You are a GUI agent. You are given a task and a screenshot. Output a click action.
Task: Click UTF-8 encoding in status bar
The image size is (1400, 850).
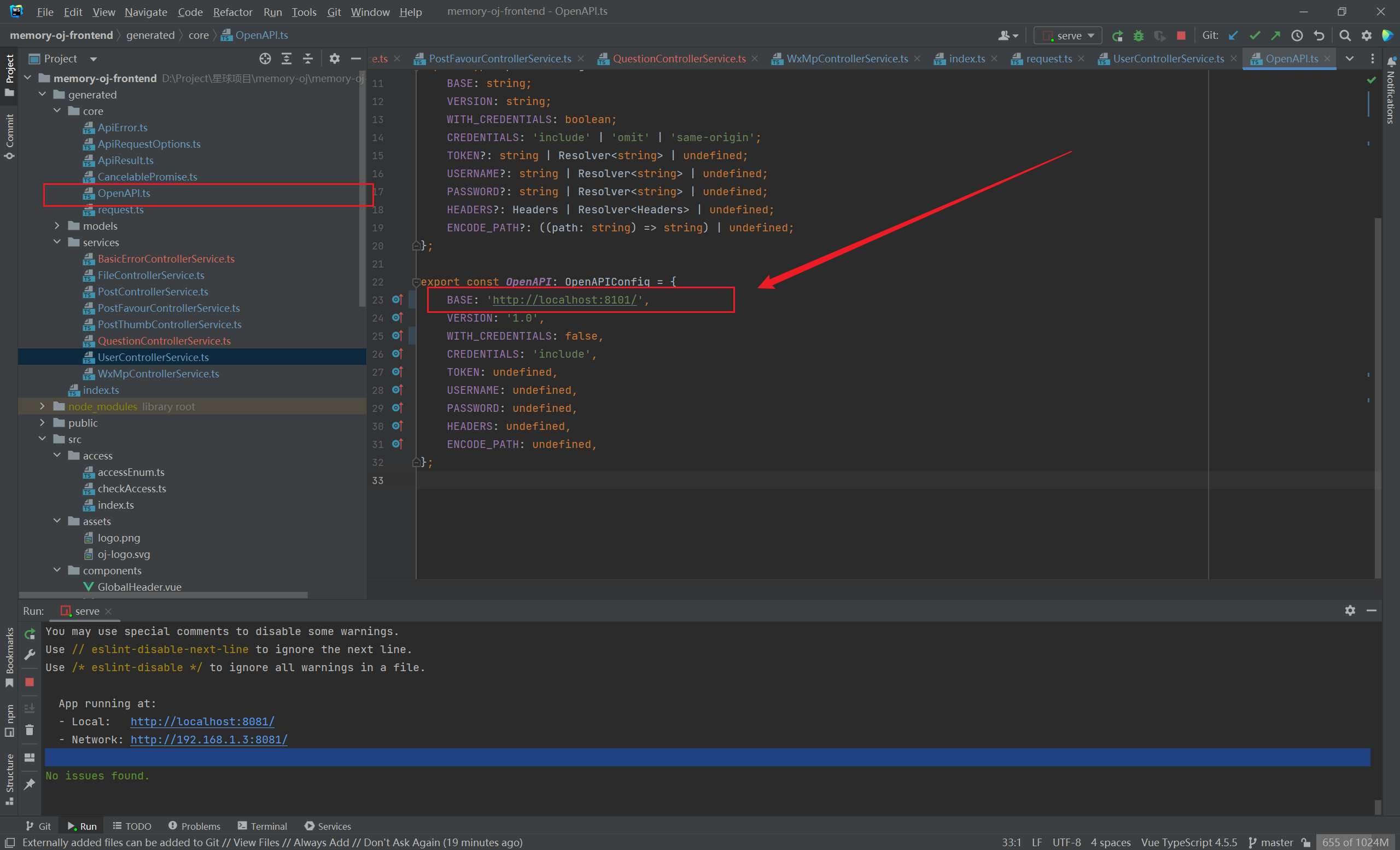click(x=1066, y=842)
